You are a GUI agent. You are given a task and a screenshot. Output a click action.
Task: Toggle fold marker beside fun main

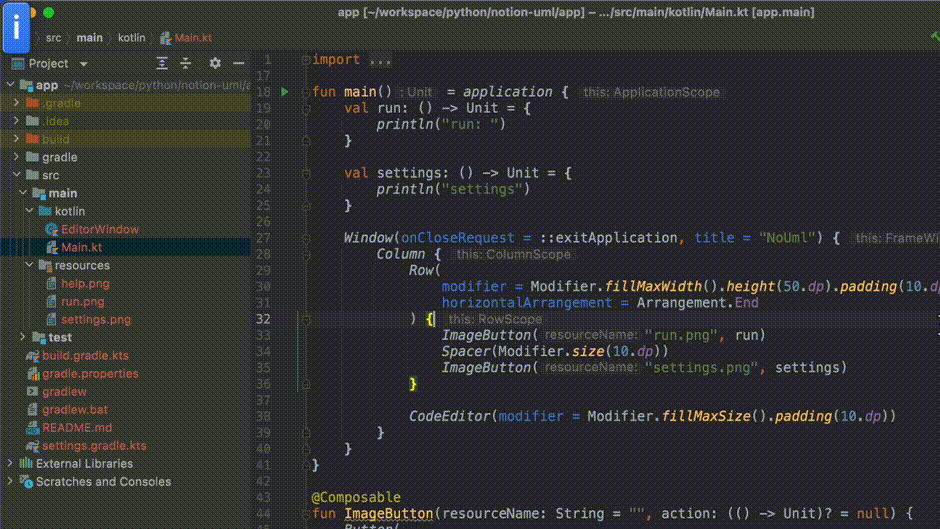(x=305, y=92)
